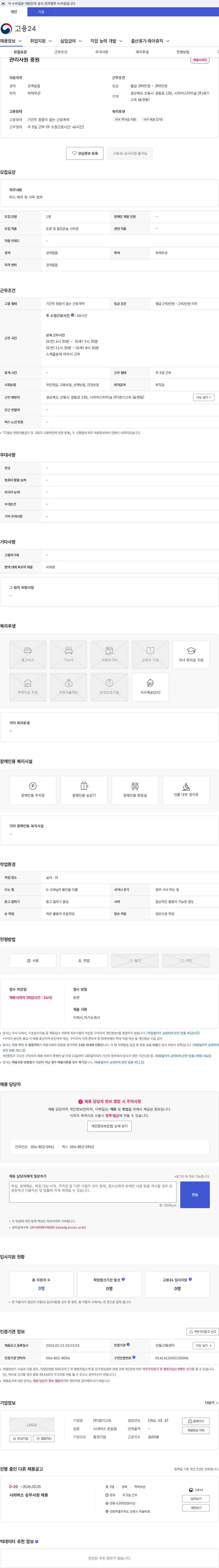This screenshot has width=219, height=1568.
Task: Click the fax number 054-852-0962
Action: [x=82, y=1147]
